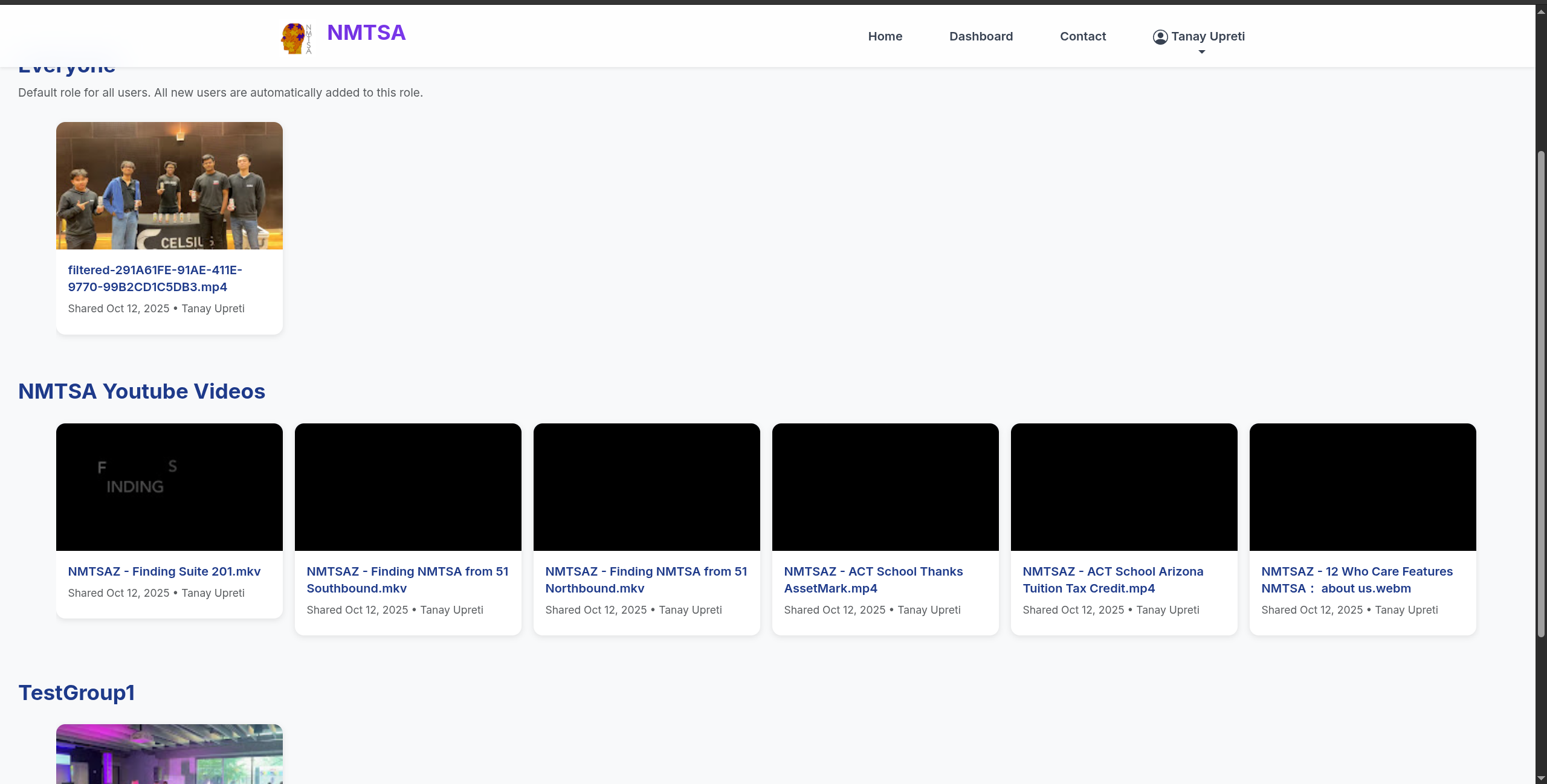Expand the Tanay Upreti account dropdown arrow
The width and height of the screenshot is (1547, 784).
coord(1201,52)
